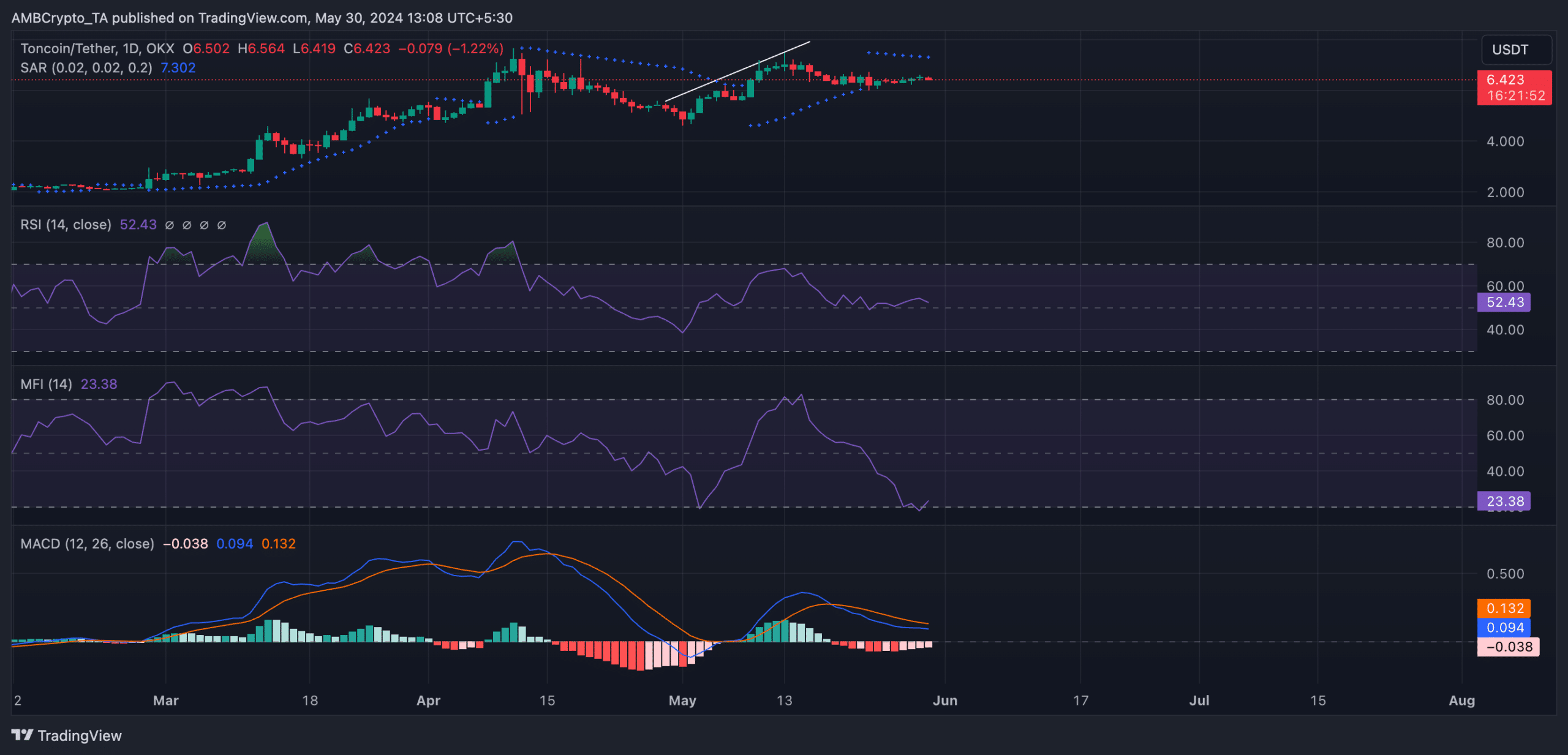1568x755 pixels.
Task: Click the pink −0.038 axis tag
Action: [x=1508, y=647]
